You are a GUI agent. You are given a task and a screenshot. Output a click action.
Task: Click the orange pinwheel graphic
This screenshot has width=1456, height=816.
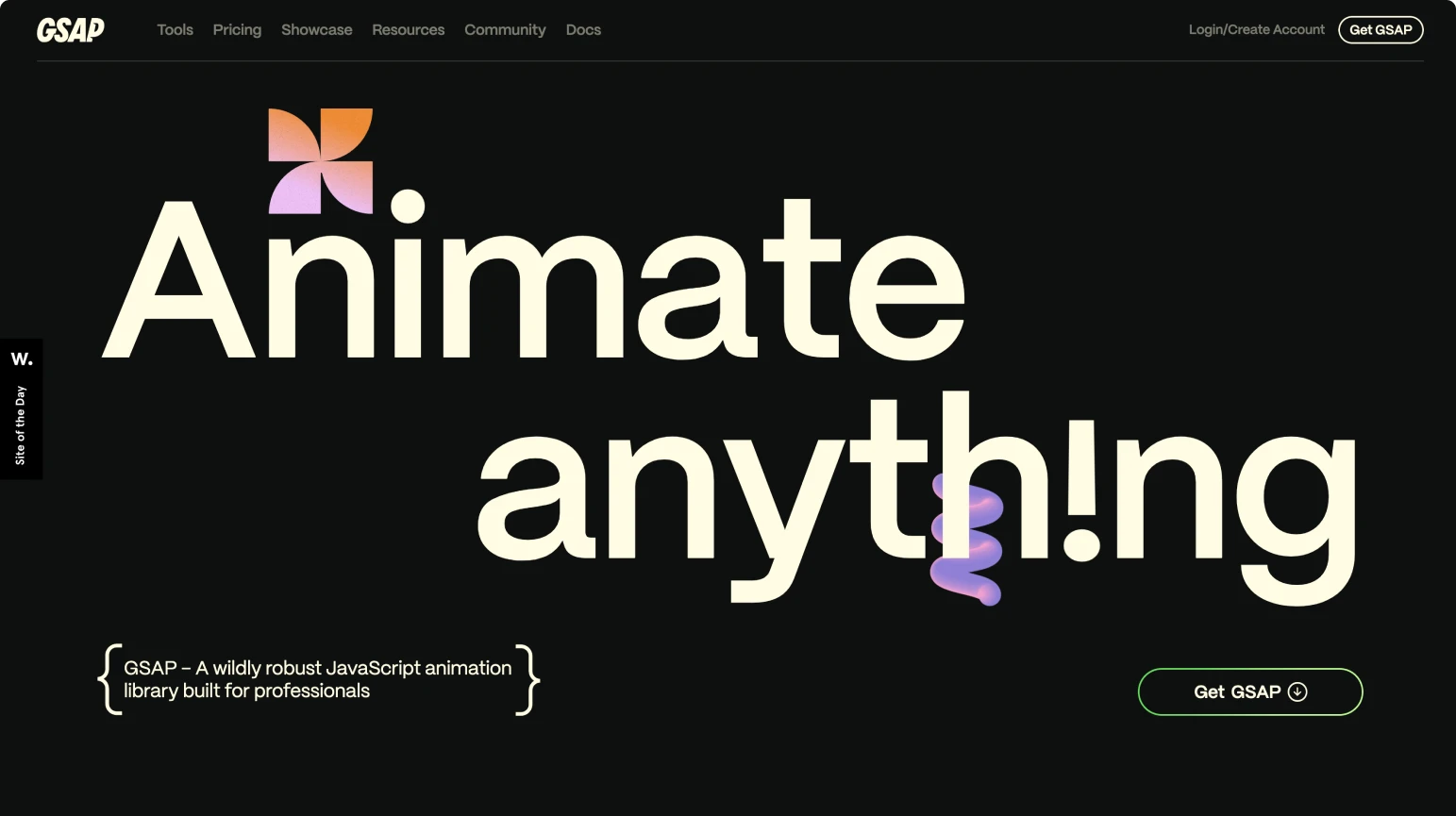(x=321, y=160)
